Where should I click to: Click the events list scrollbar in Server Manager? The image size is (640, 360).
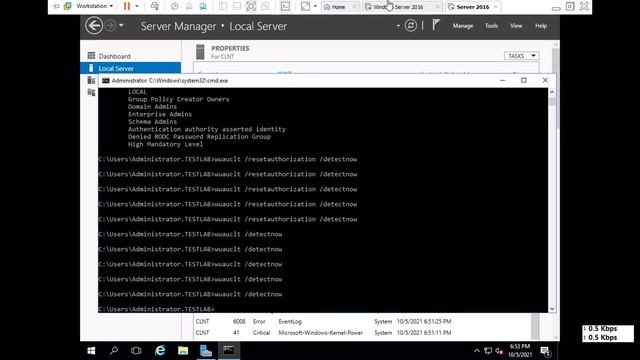click(535, 326)
